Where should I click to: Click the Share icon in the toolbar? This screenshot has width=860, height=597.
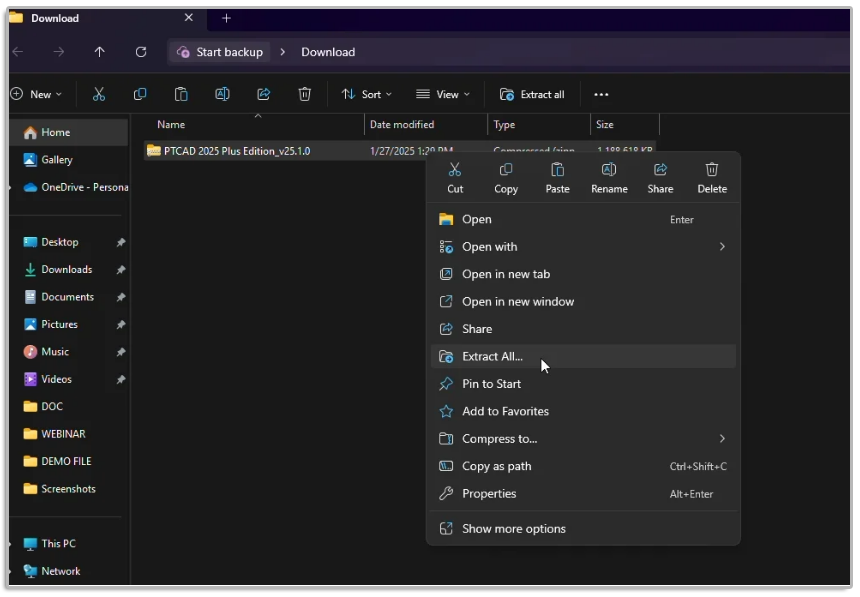point(264,94)
